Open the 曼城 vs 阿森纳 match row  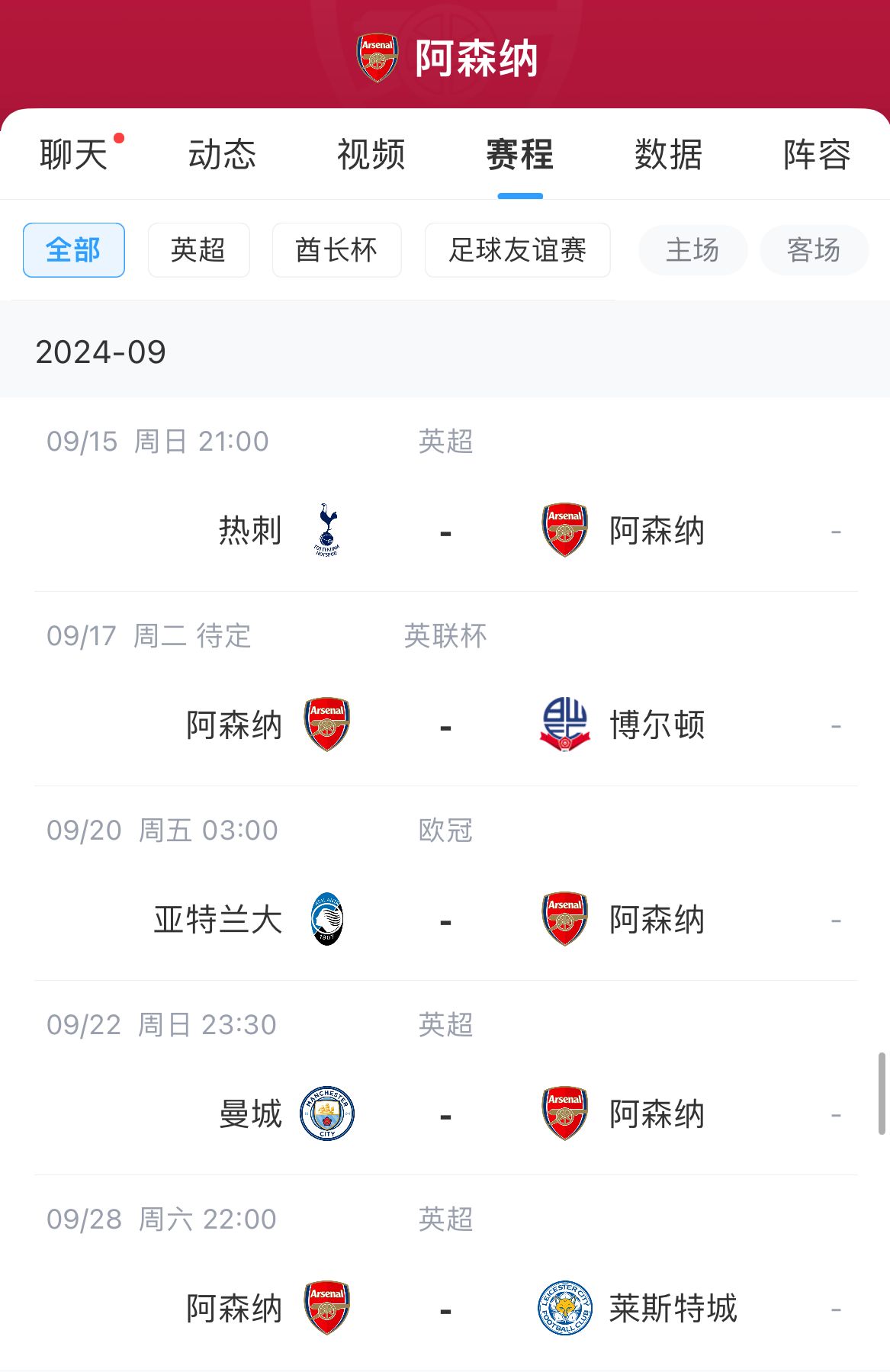[x=445, y=1078]
